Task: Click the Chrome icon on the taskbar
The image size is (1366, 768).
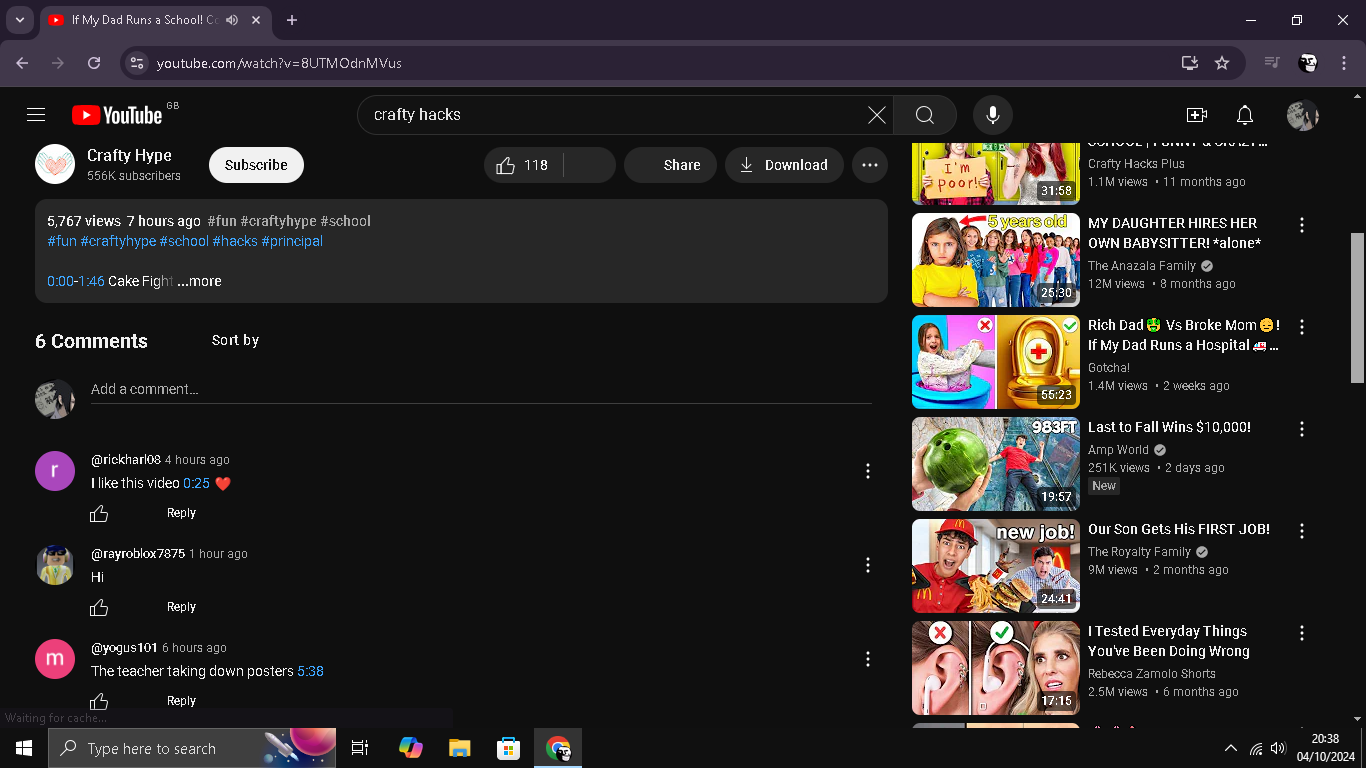Action: point(557,748)
